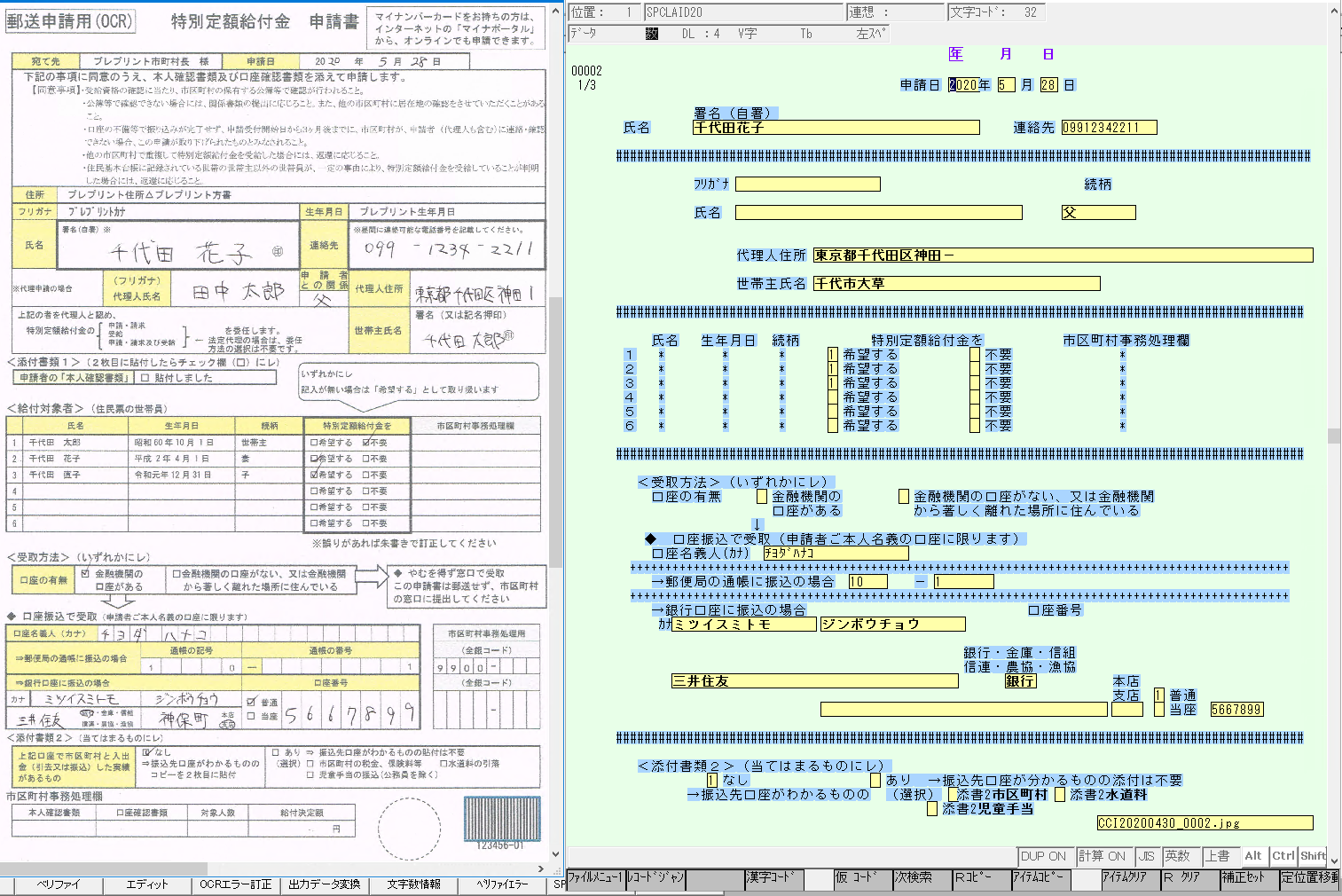Open the 文字数情報 tab
Image resolution: width=1342 pixels, height=896 pixels.
click(413, 884)
